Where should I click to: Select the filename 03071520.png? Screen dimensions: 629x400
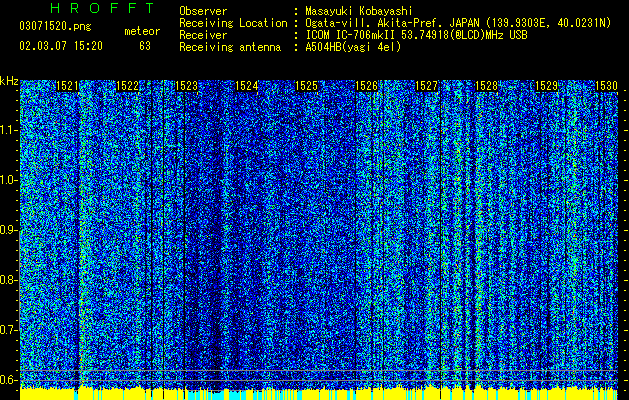click(x=55, y=27)
